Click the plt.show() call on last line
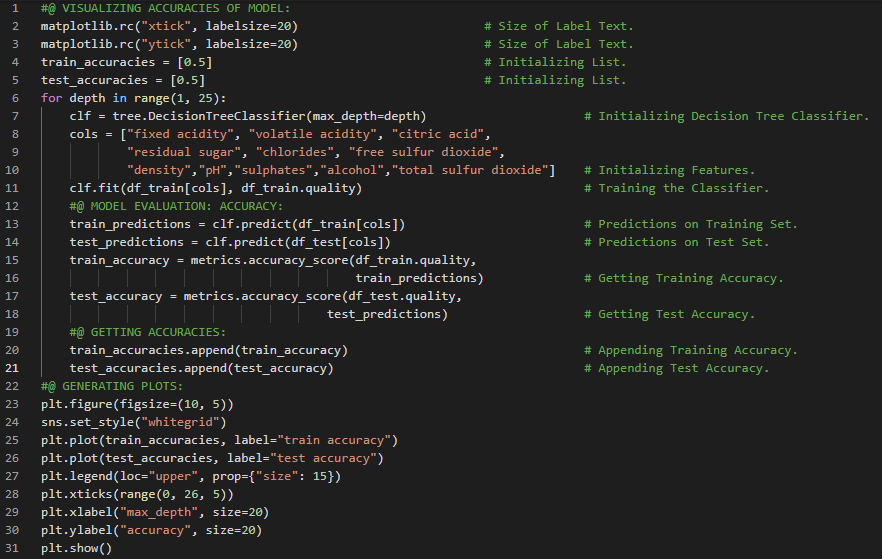 [x=76, y=548]
